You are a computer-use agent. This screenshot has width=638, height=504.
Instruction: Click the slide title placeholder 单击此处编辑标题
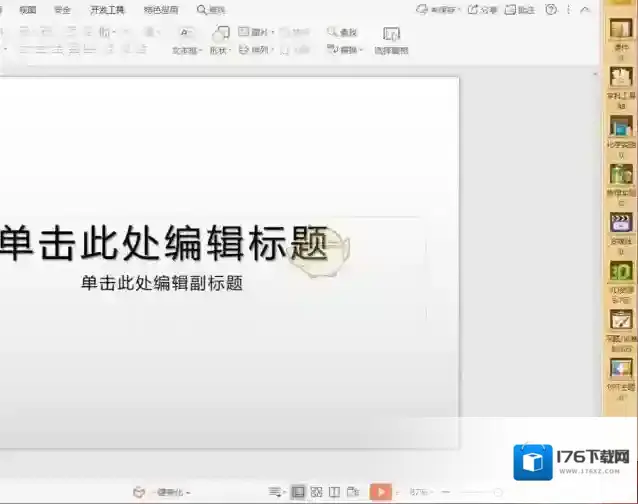click(x=164, y=243)
